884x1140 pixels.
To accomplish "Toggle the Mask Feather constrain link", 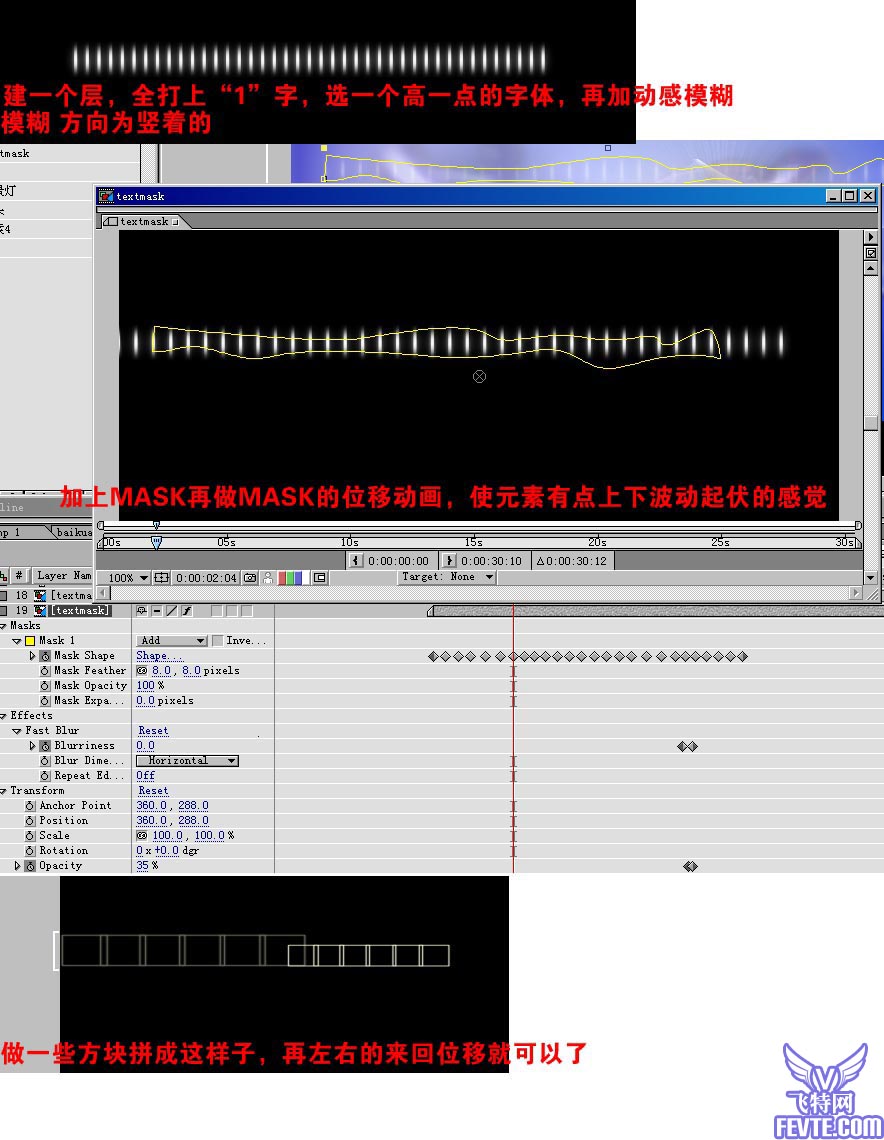I will (x=142, y=671).
